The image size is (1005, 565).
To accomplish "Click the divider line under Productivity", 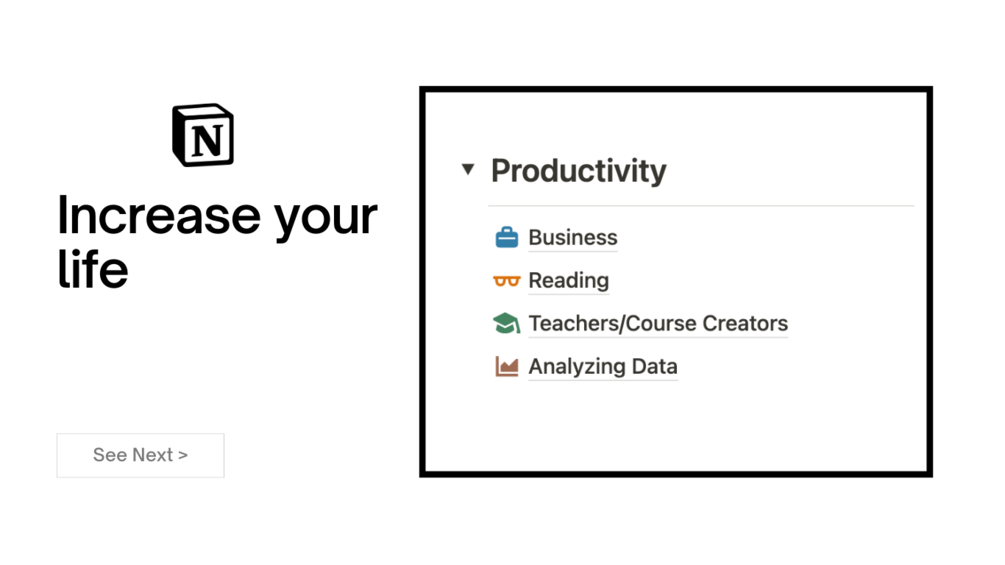I will (x=700, y=206).
